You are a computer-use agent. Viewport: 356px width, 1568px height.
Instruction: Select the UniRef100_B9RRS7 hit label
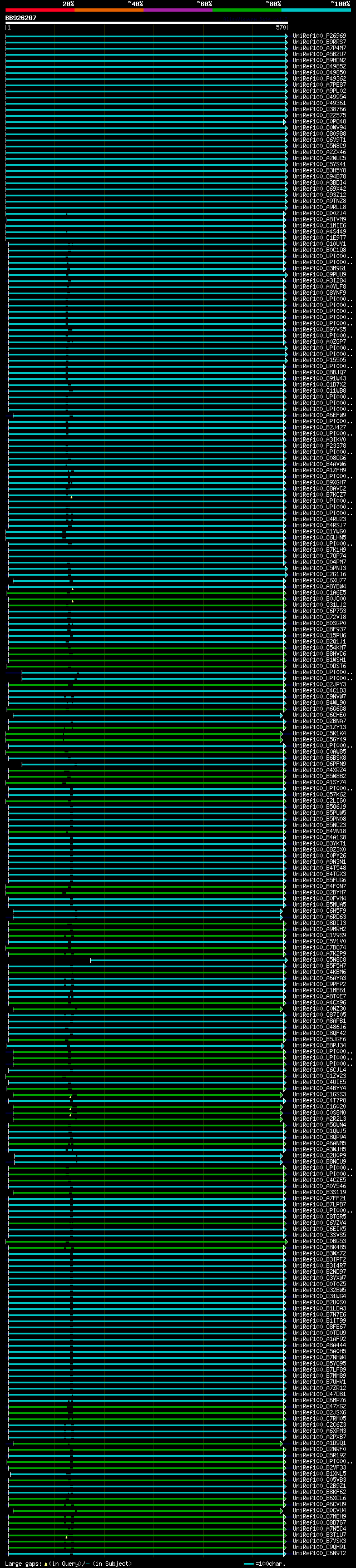point(319,42)
